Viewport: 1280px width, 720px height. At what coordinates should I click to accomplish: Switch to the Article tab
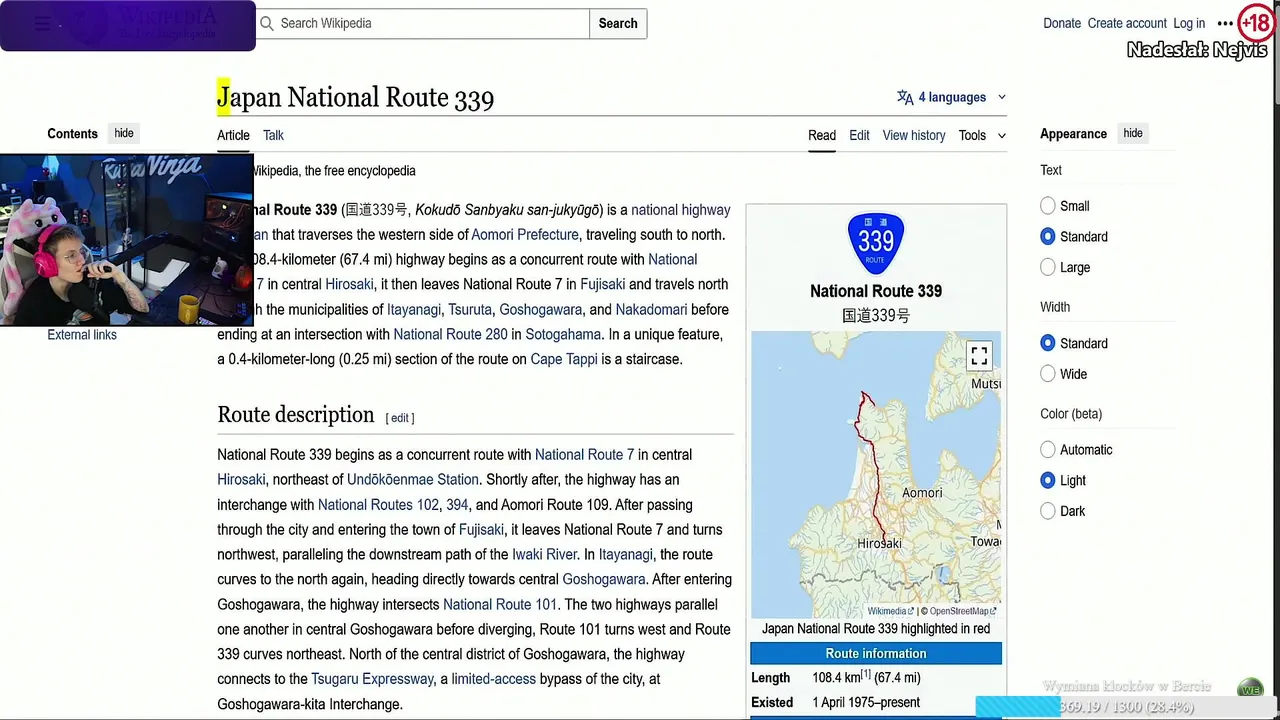[233, 135]
